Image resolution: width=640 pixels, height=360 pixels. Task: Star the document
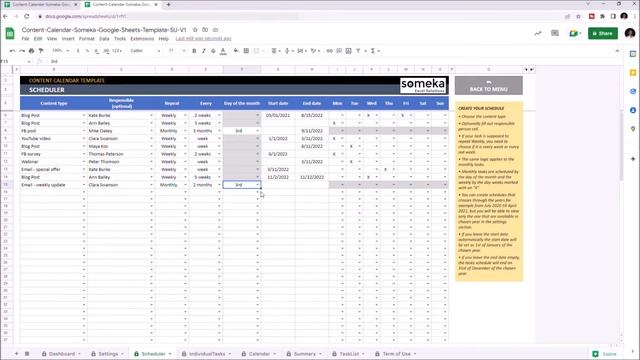pyautogui.click(x=195, y=30)
